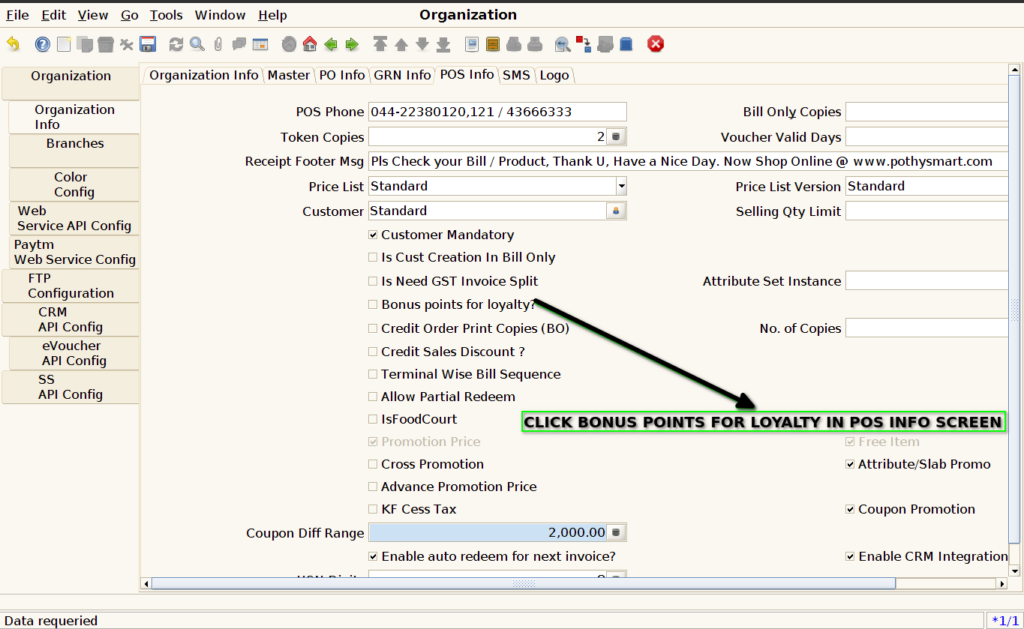The height and width of the screenshot is (629, 1024).
Task: Toggle Enable CRM Integration checkbox
Action: pos(850,556)
